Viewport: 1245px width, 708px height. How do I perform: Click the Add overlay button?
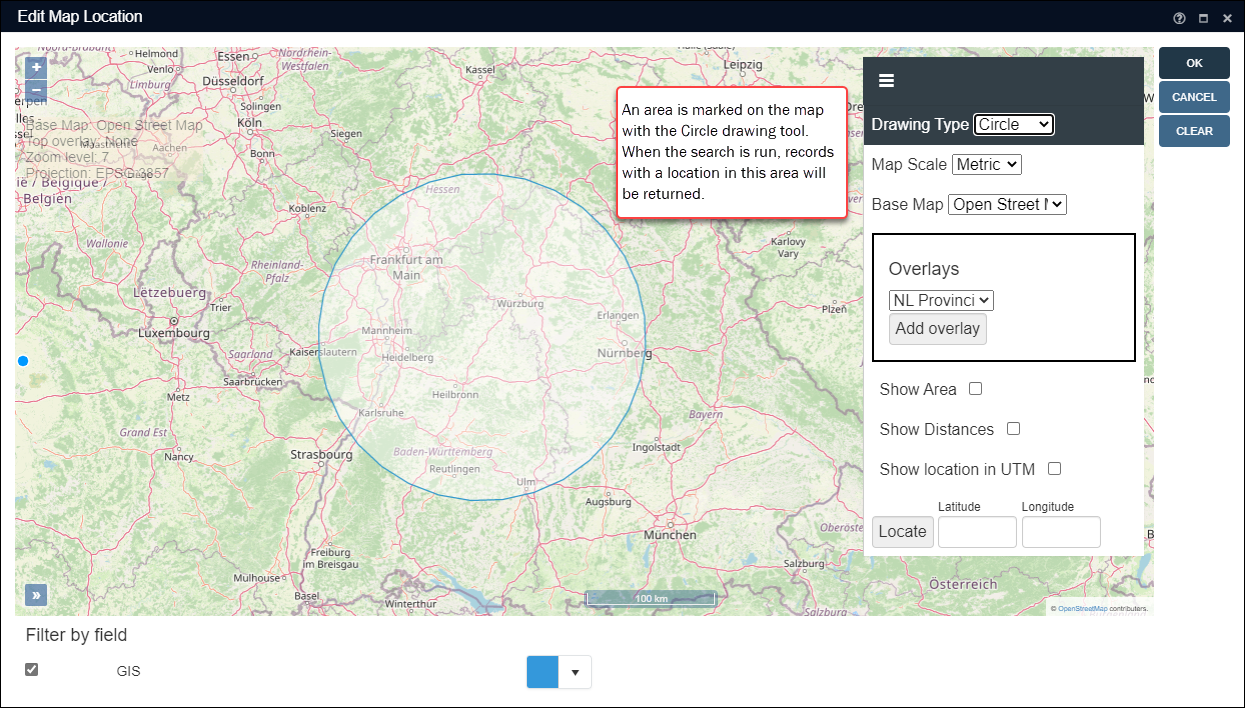click(937, 329)
